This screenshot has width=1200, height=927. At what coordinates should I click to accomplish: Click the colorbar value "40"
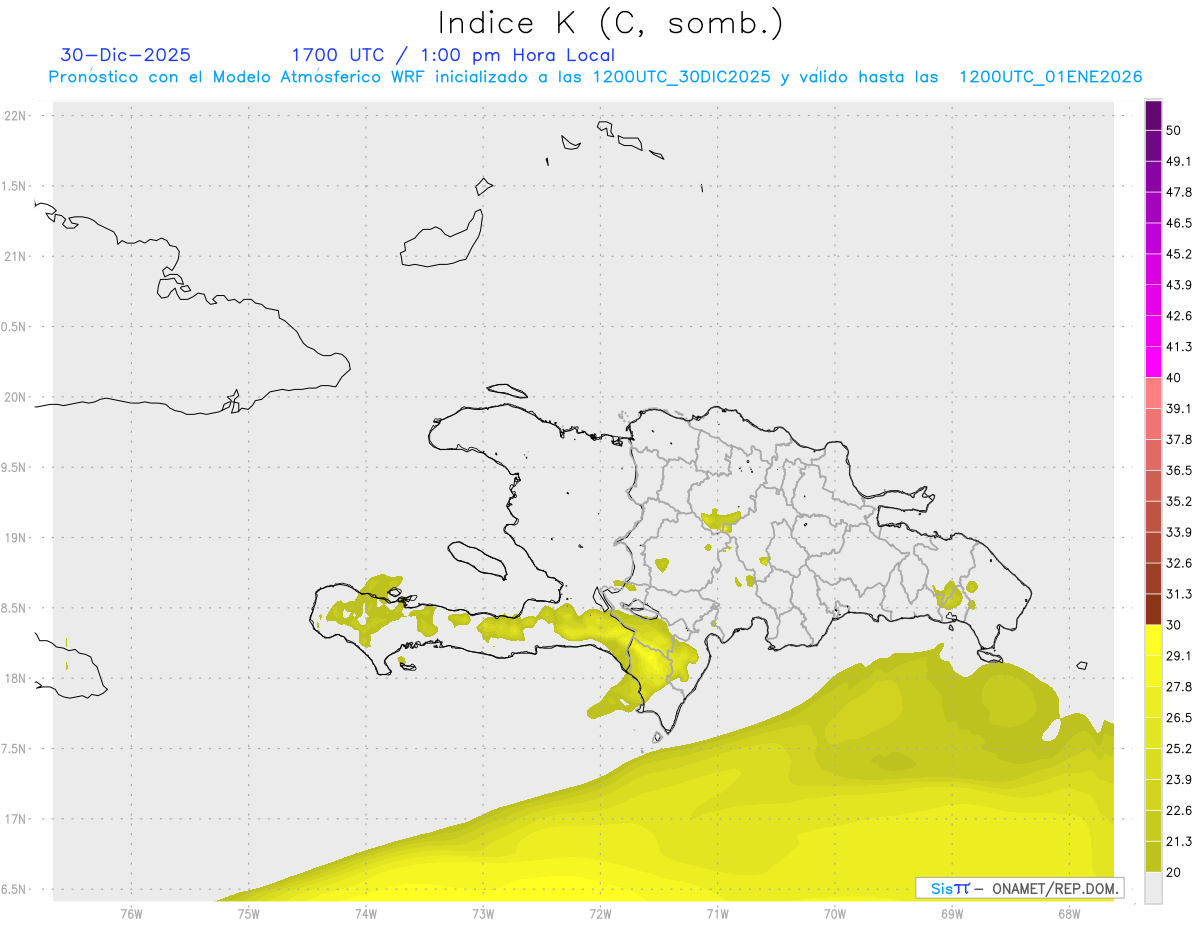[1174, 377]
